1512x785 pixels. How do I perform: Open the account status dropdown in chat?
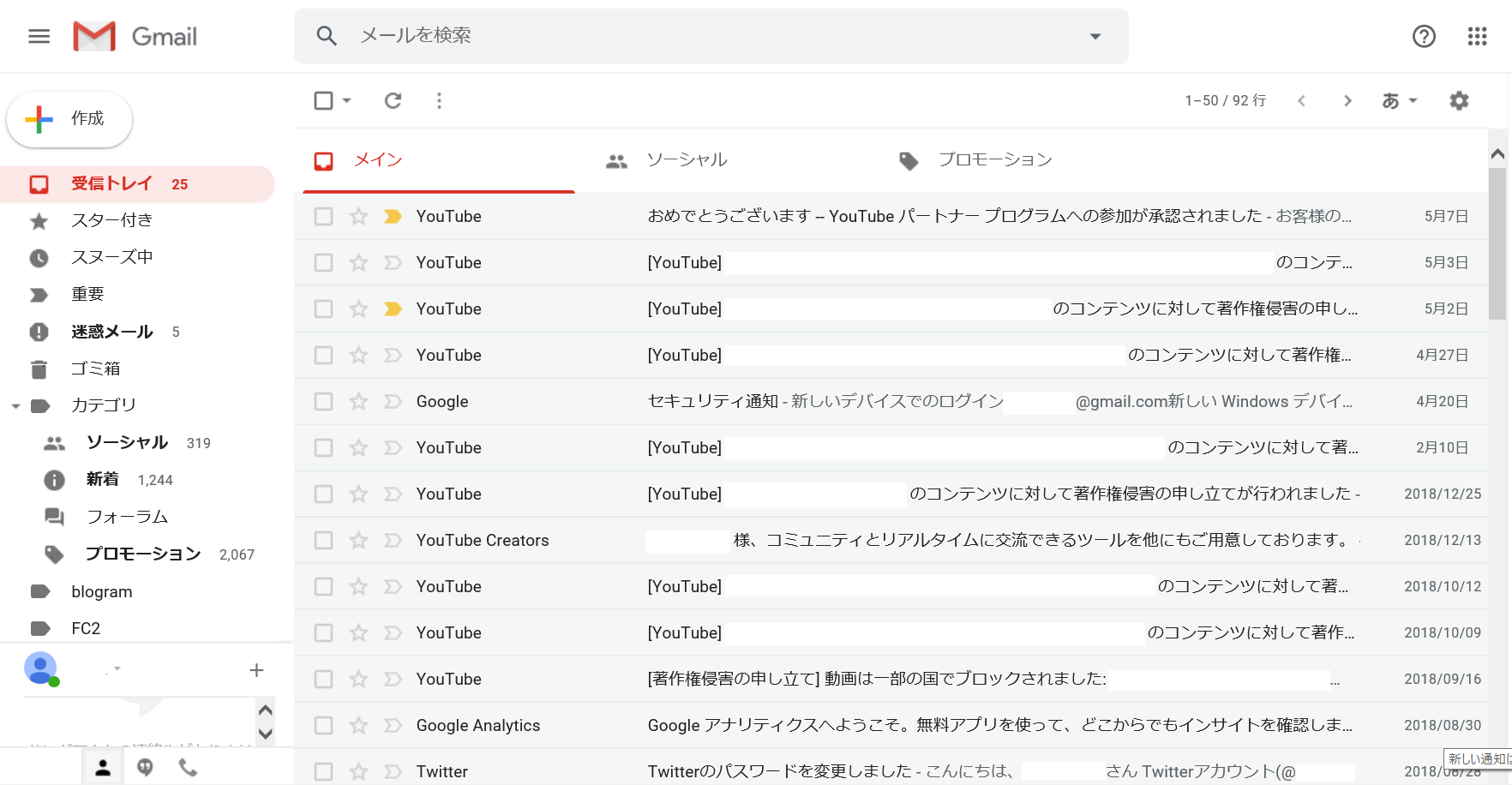click(117, 668)
